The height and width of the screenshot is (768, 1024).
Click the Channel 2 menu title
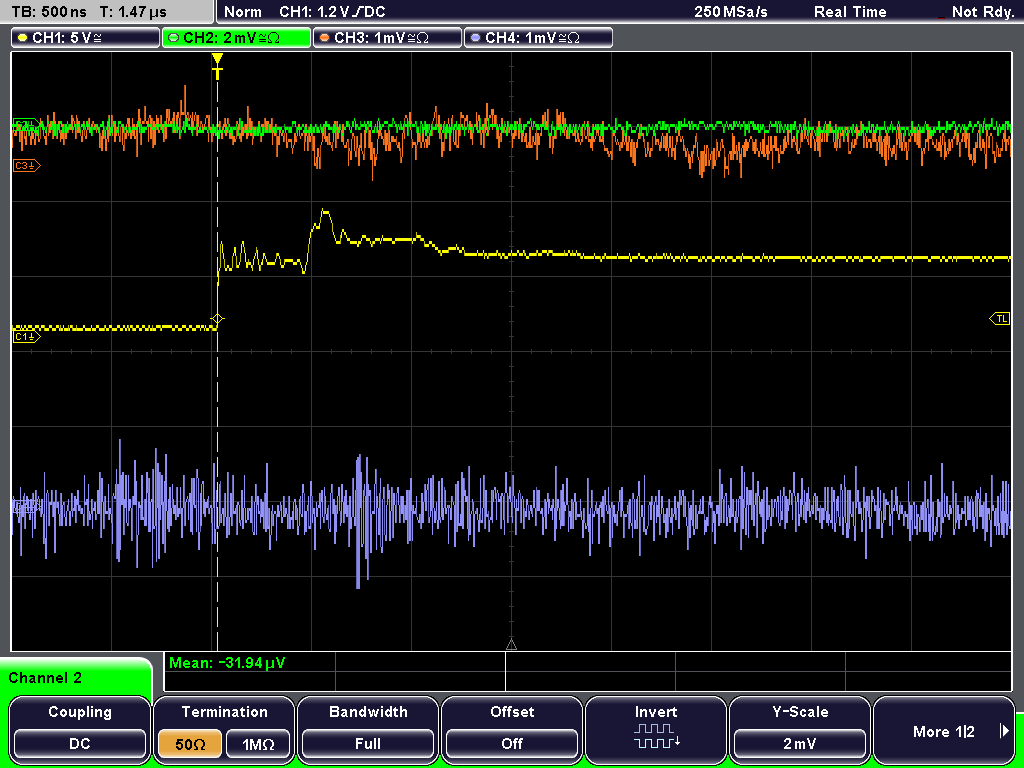(x=45, y=678)
